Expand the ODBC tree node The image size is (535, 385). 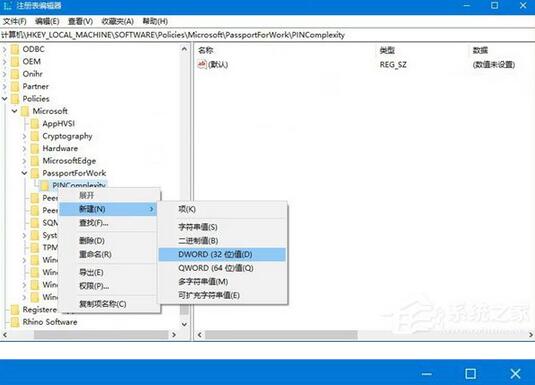[x=4, y=49]
